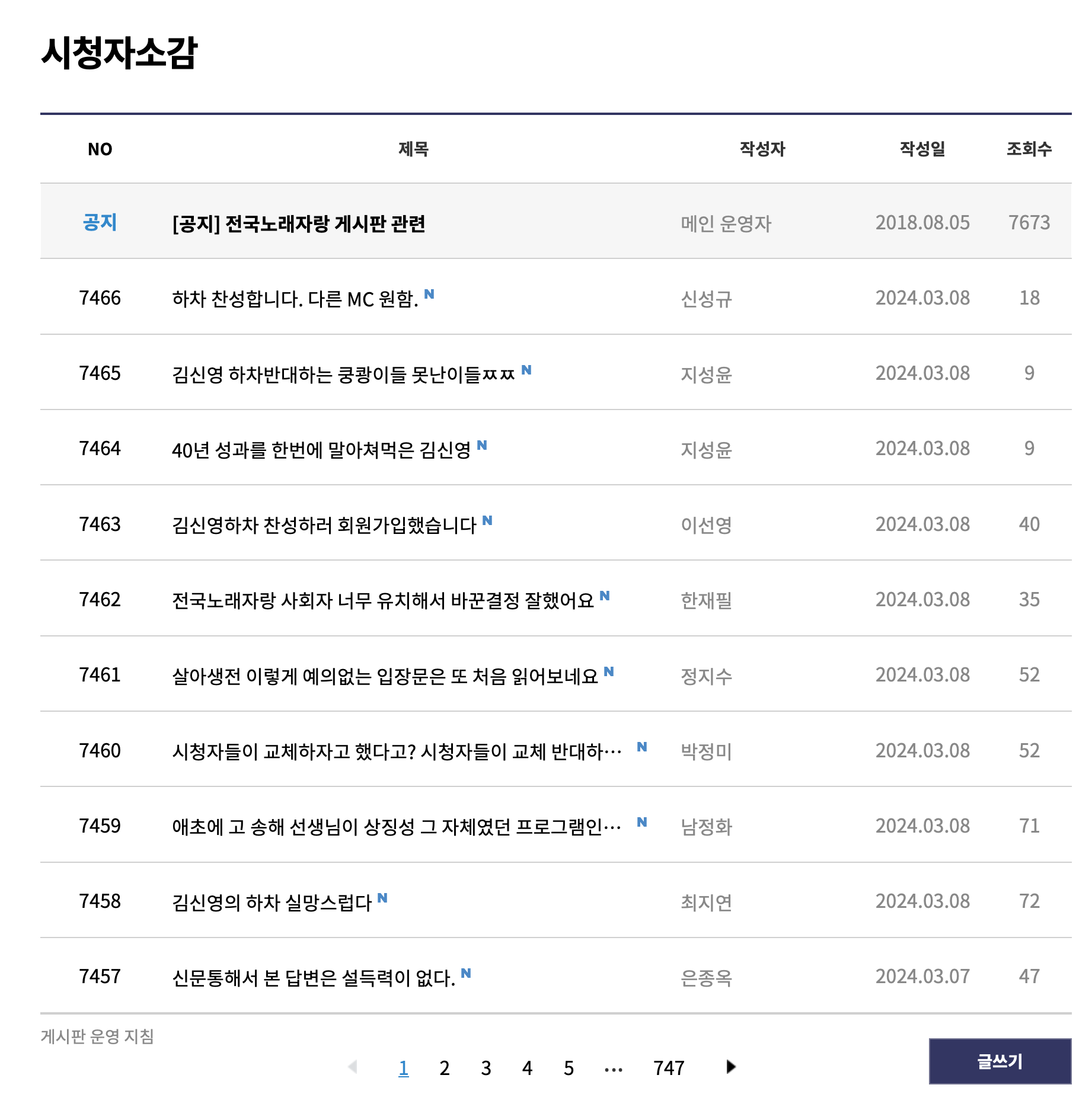
Task: Click author 메인 운영자
Action: [x=726, y=223]
